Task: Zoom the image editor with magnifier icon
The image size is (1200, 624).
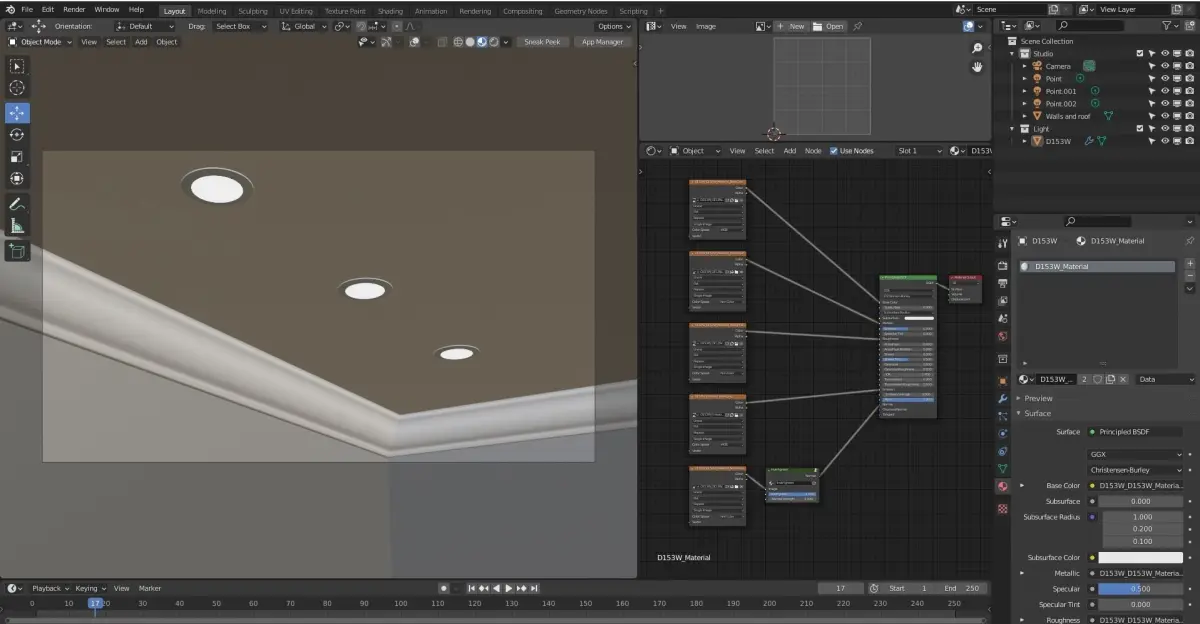Action: click(978, 48)
